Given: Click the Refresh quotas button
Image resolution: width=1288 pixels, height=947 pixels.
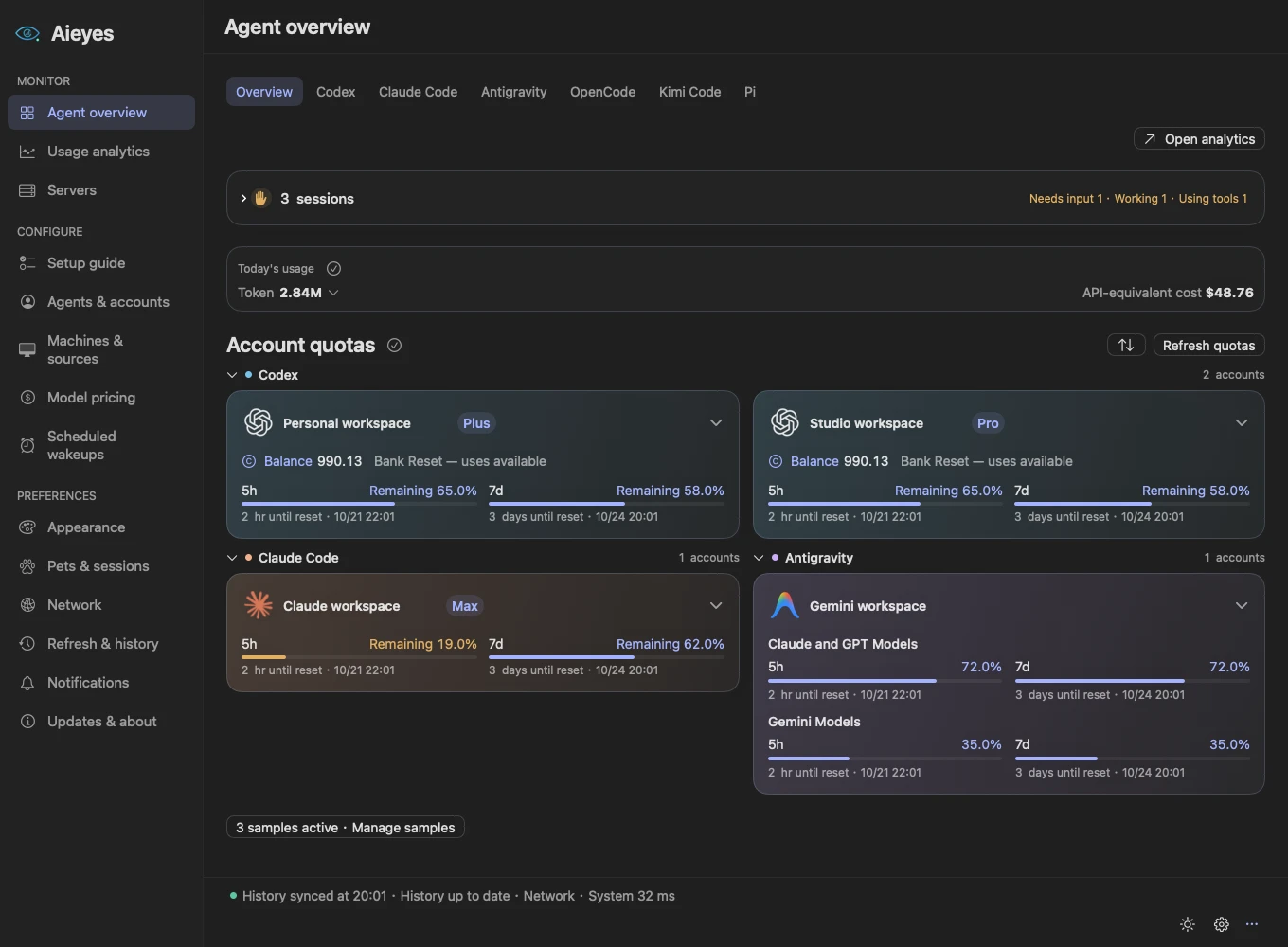Looking at the screenshot, I should point(1208,346).
